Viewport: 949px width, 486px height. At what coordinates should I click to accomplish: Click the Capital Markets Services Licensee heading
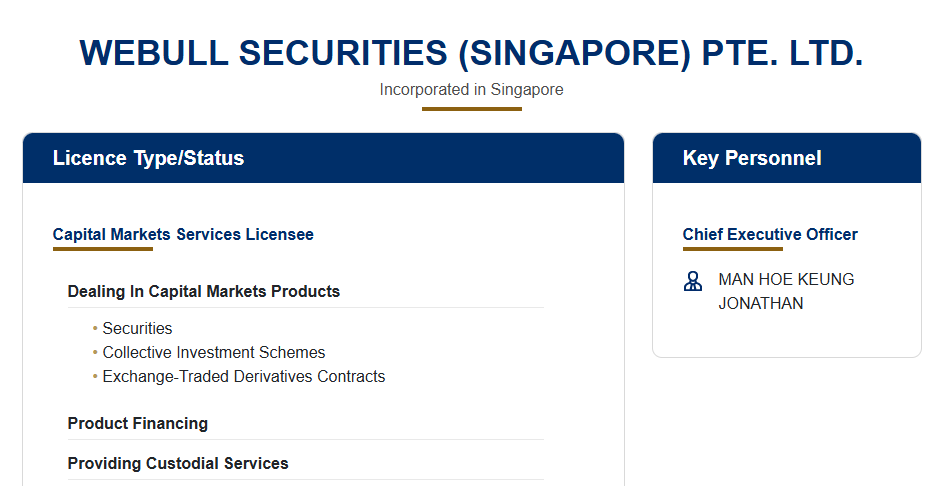[x=183, y=235]
